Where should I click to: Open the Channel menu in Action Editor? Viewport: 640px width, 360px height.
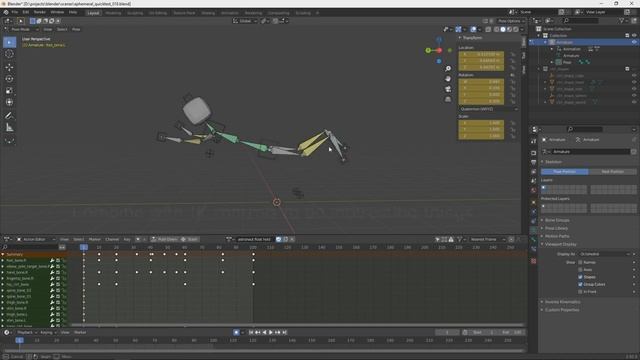click(112, 239)
